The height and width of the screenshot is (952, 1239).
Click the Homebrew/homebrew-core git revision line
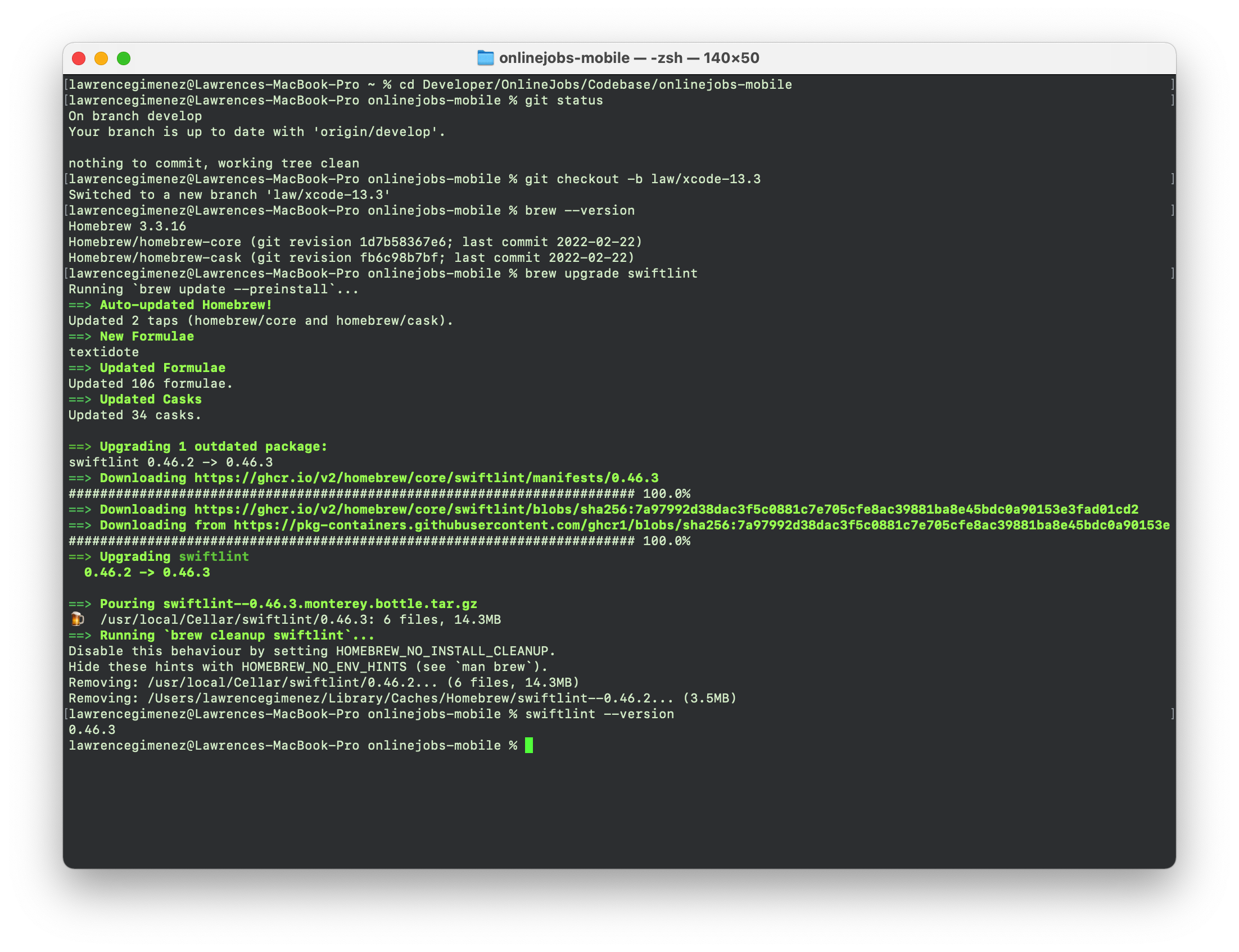pyautogui.click(x=355, y=242)
